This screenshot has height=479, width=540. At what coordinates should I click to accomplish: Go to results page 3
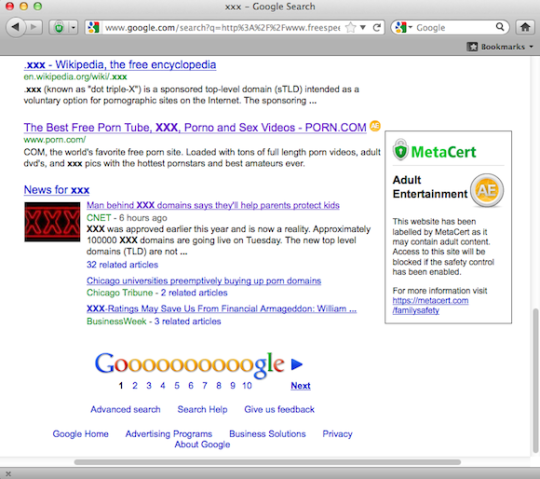(149, 385)
